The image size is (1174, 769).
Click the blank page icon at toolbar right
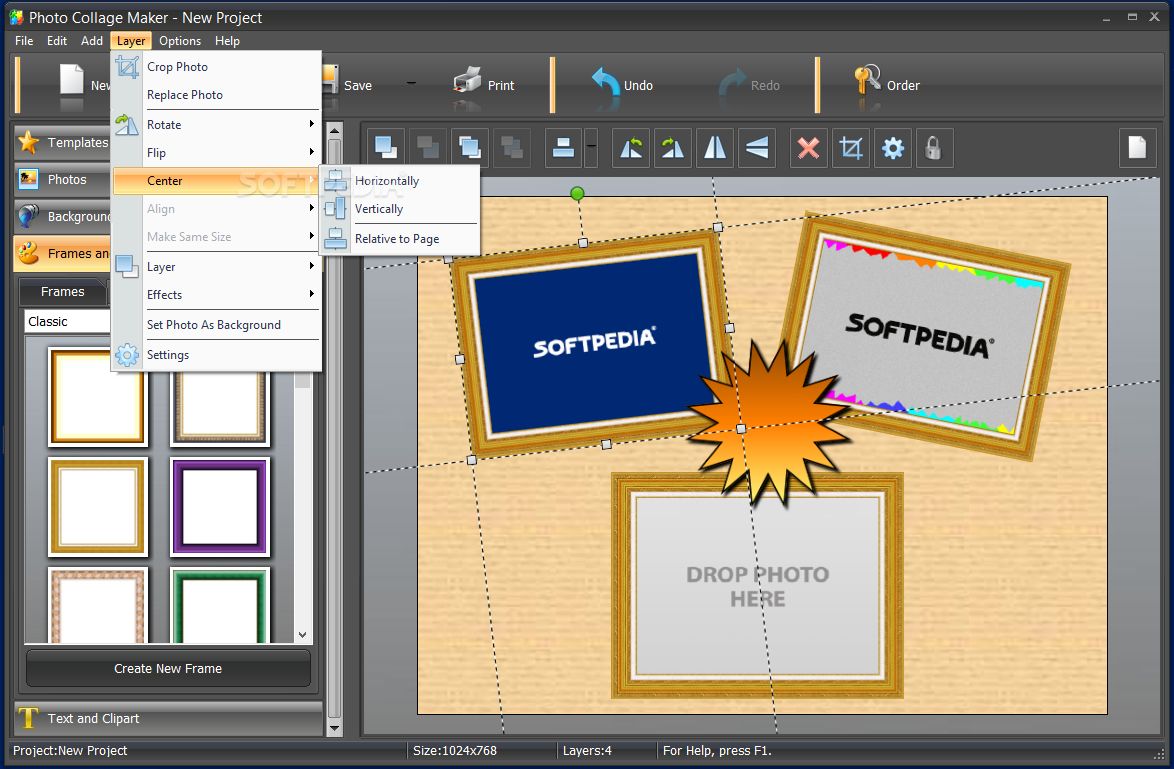1137,148
